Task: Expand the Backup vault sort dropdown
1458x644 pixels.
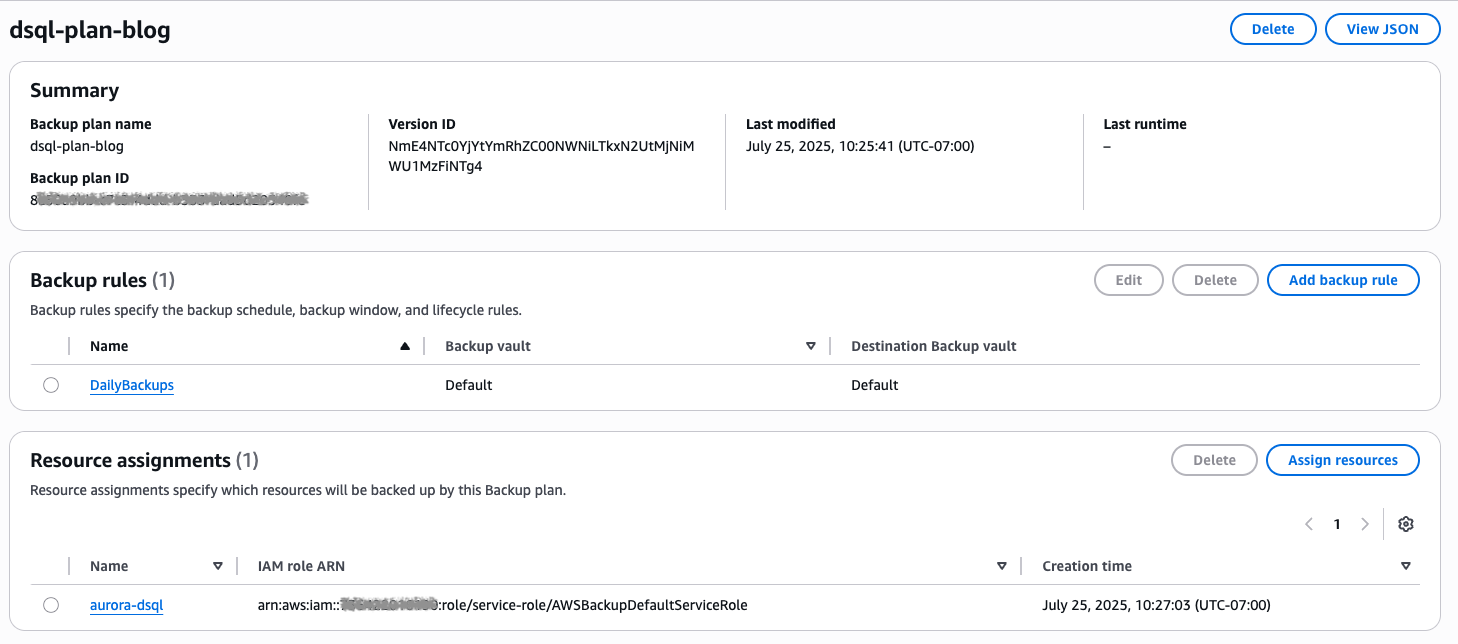Action: coord(811,345)
